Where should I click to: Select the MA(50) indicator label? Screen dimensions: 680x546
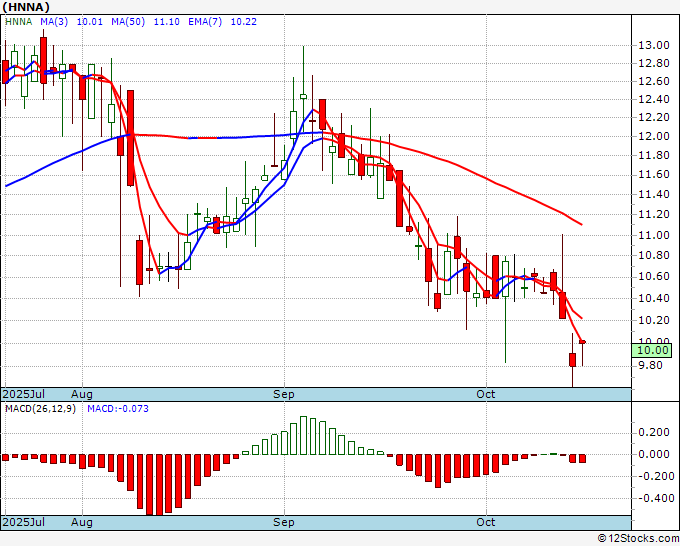[128, 22]
